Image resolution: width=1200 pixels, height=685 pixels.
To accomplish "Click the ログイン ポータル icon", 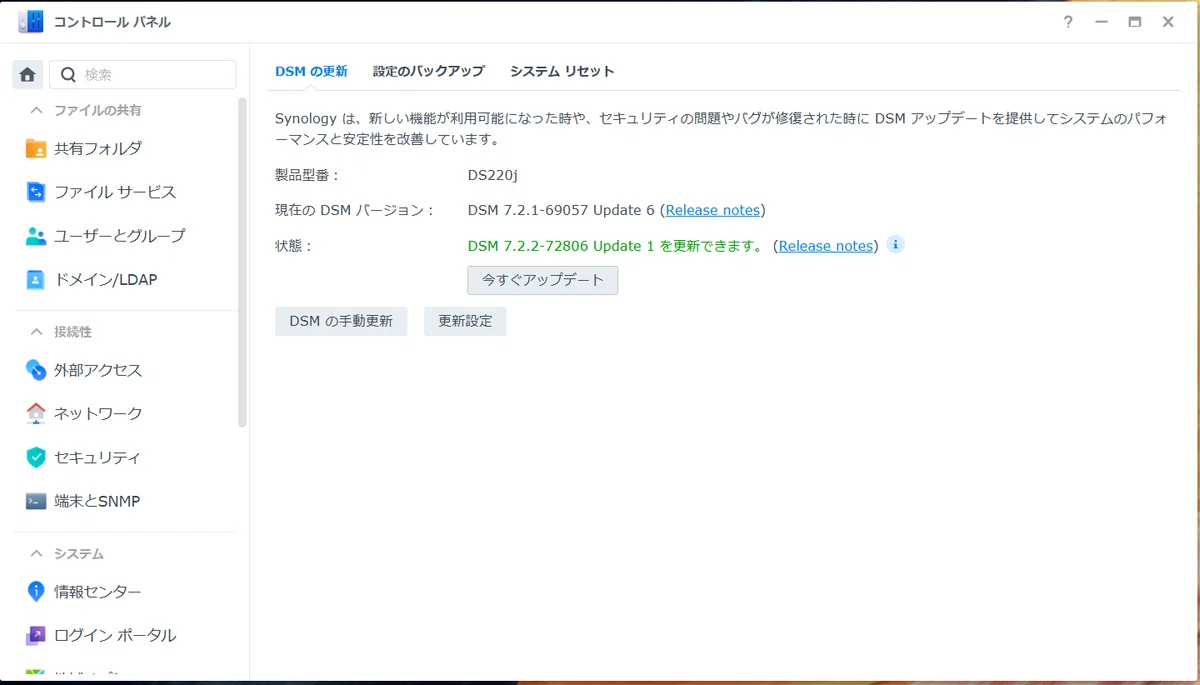I will [x=36, y=635].
